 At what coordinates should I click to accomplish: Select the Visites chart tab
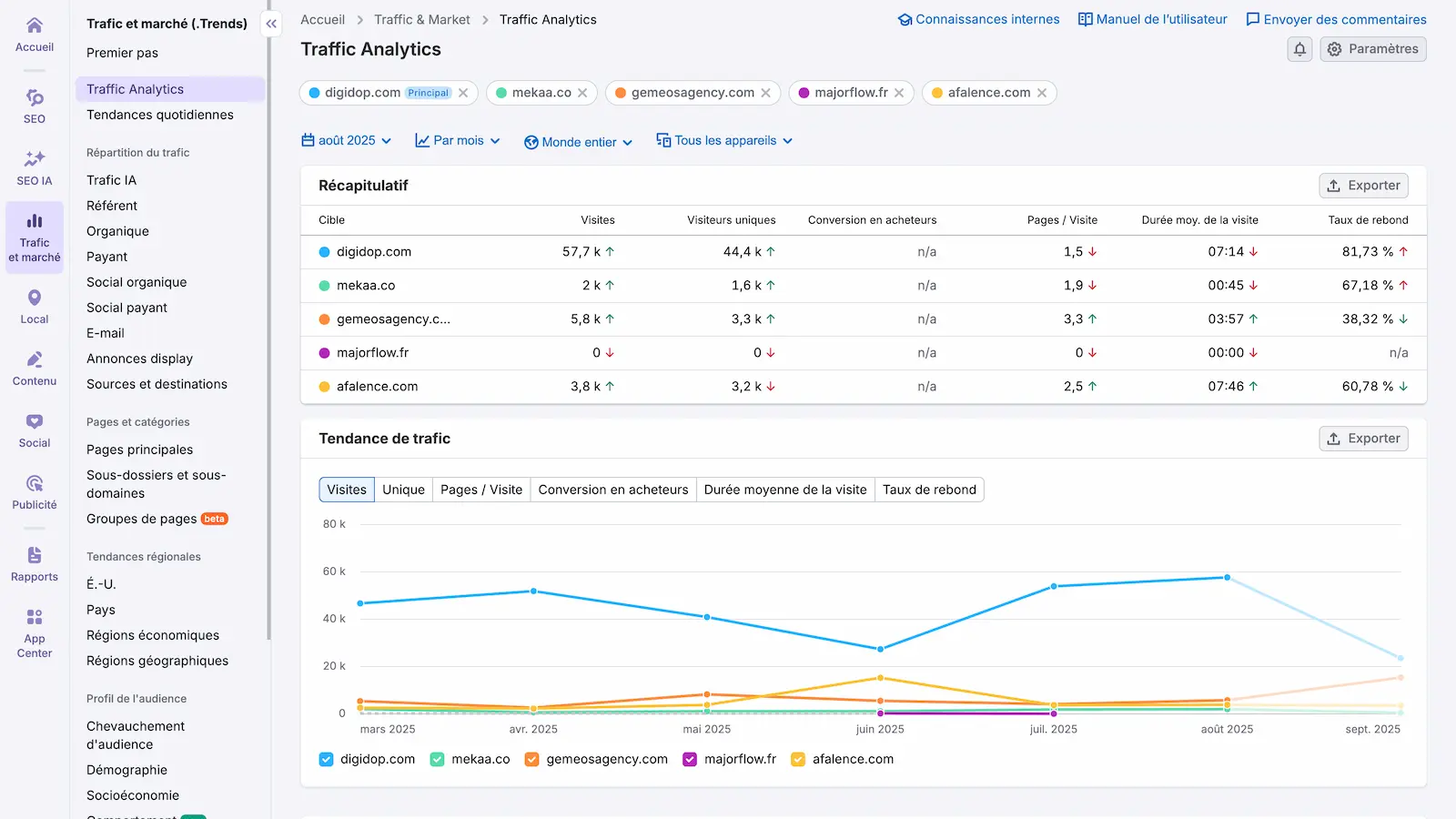click(347, 490)
